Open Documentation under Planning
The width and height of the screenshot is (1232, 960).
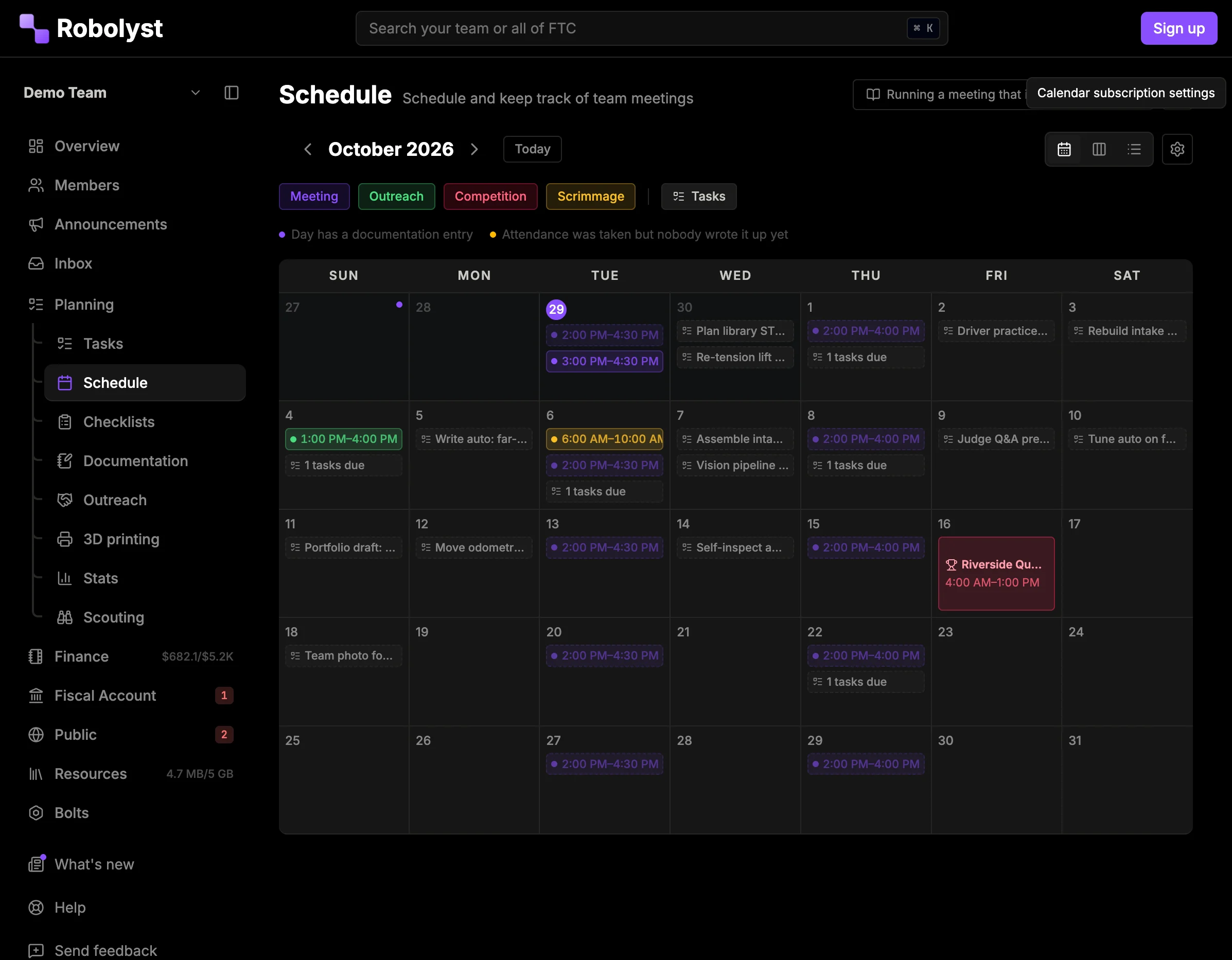145,461
